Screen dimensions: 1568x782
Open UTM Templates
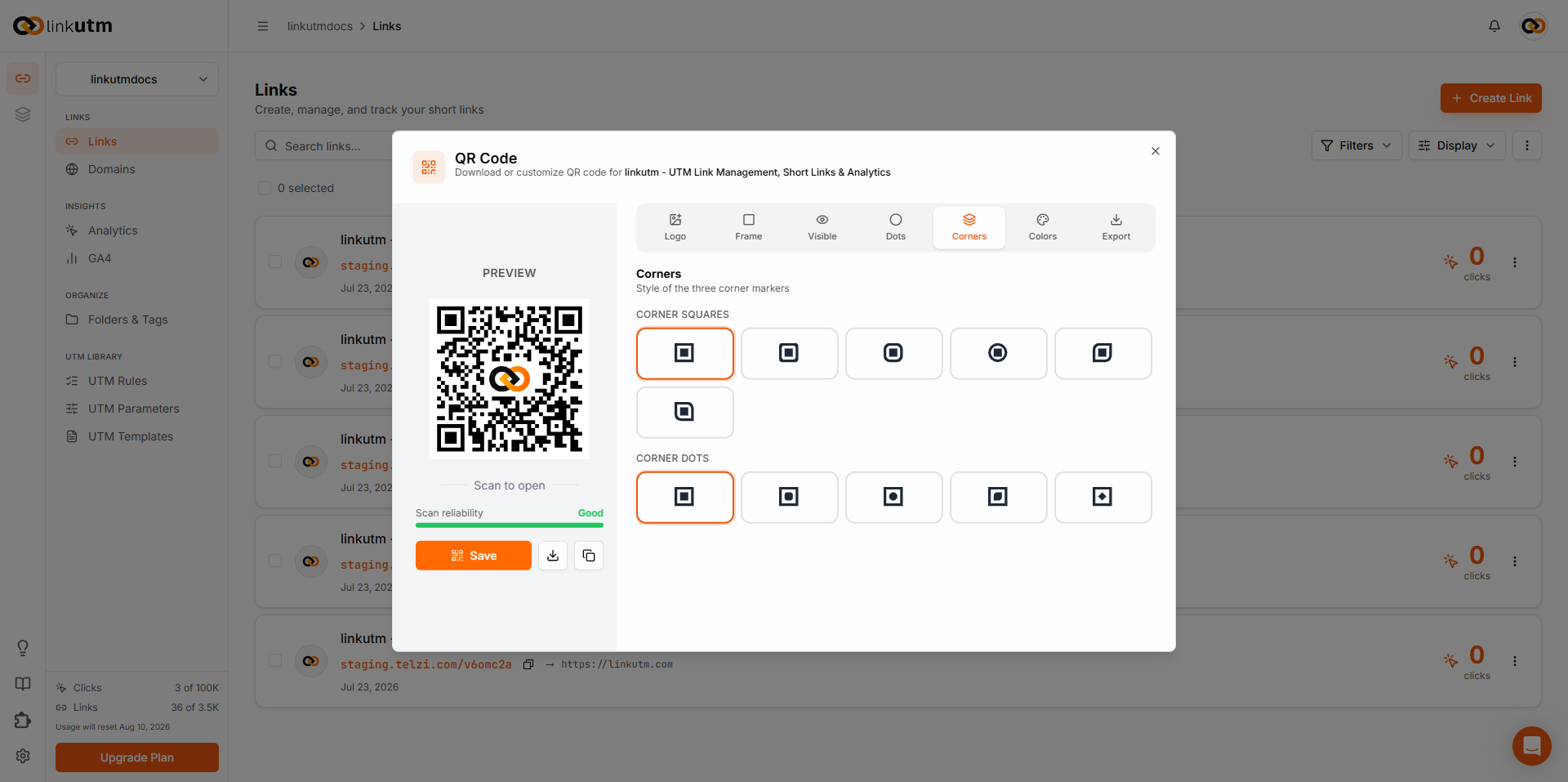137,436
